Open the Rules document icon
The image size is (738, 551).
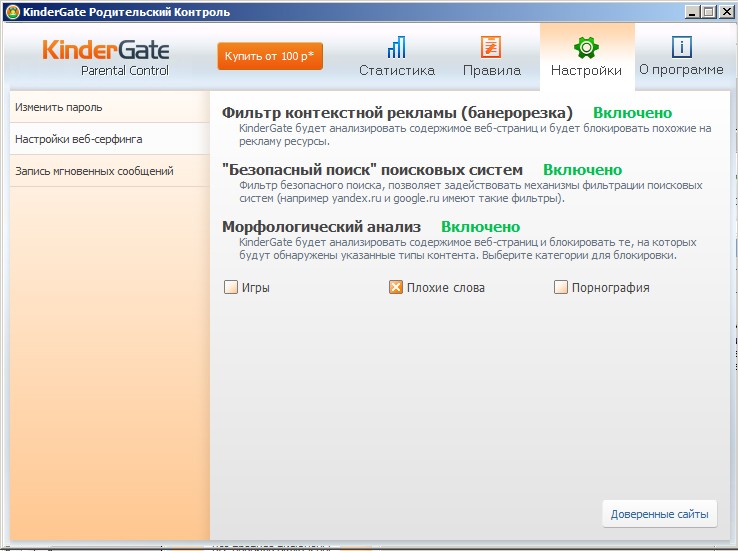tap(491, 47)
